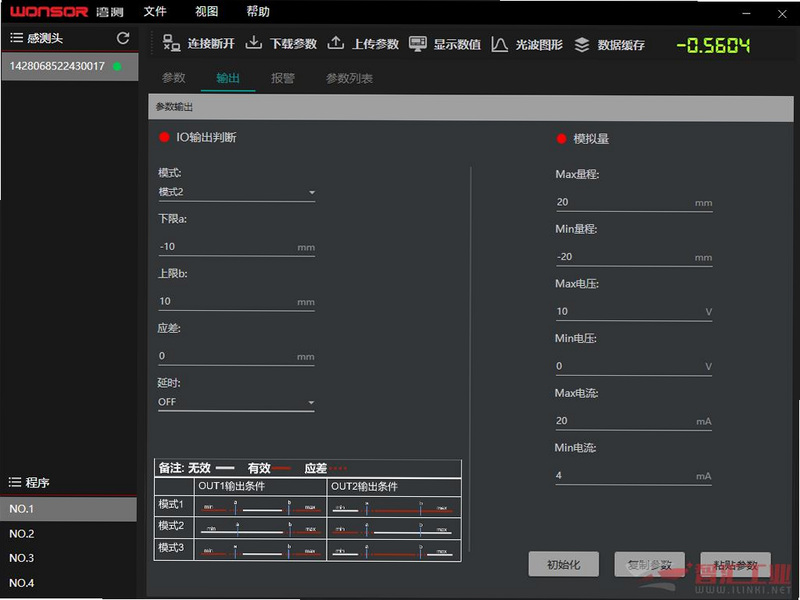Click the 参数输出 section header
Screen dimensions: 800x600
pos(470,107)
